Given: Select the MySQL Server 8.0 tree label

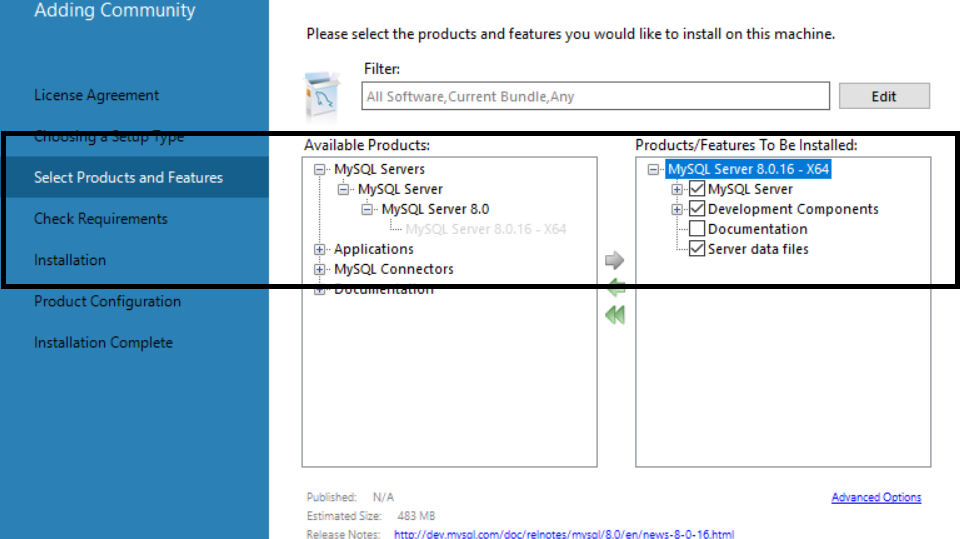Looking at the screenshot, I should (x=435, y=209).
